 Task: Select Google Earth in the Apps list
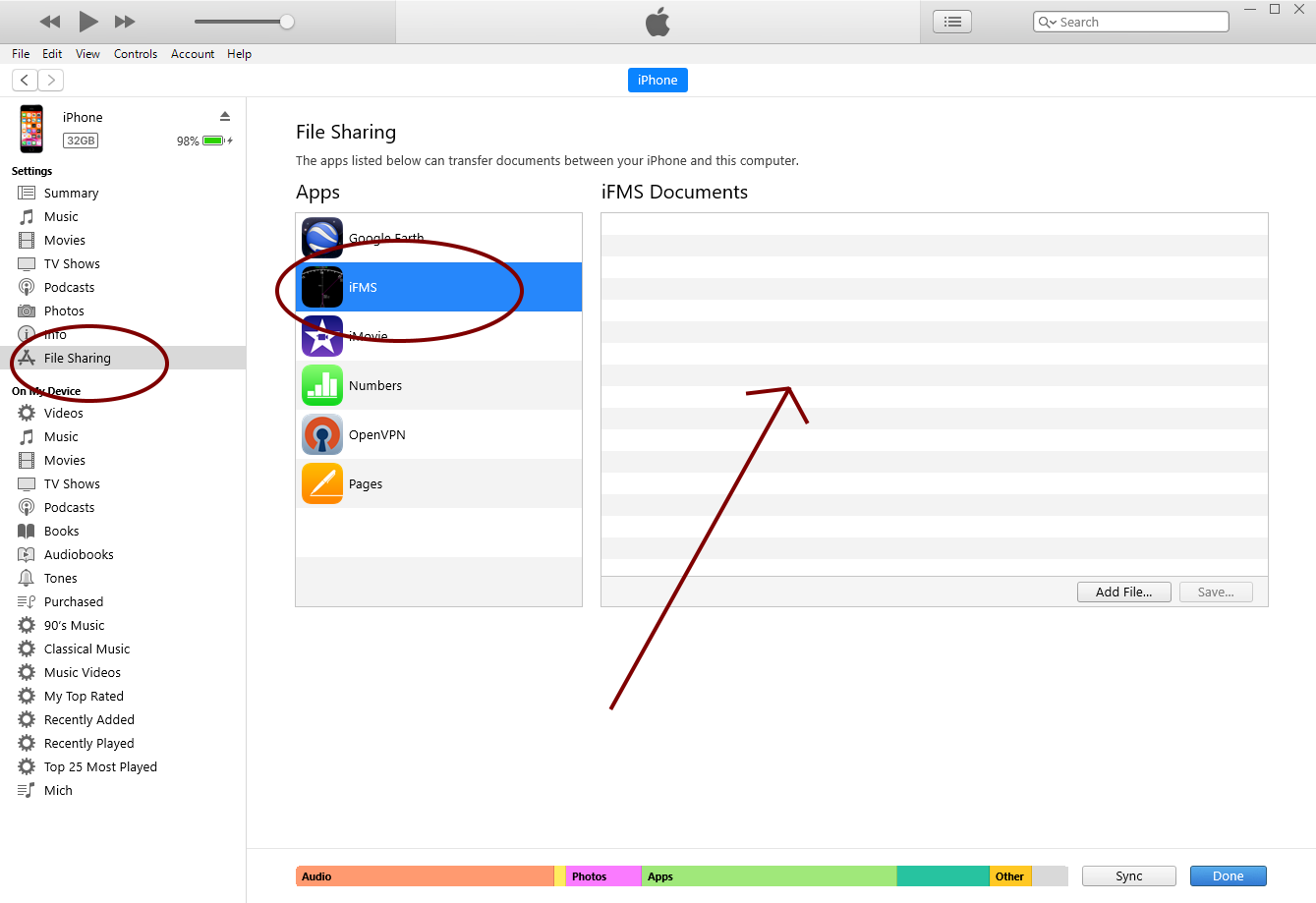click(438, 238)
